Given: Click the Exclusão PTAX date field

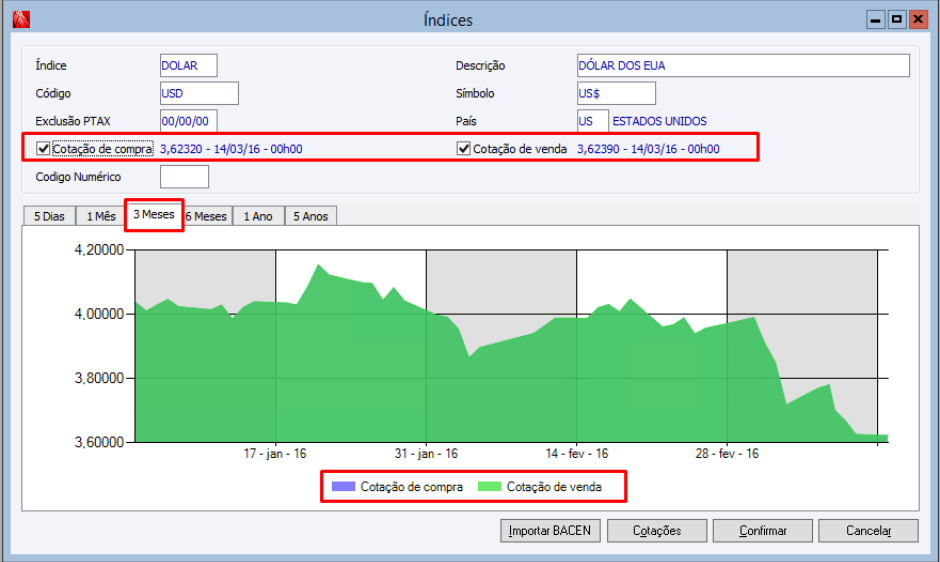Looking at the screenshot, I should (188, 121).
